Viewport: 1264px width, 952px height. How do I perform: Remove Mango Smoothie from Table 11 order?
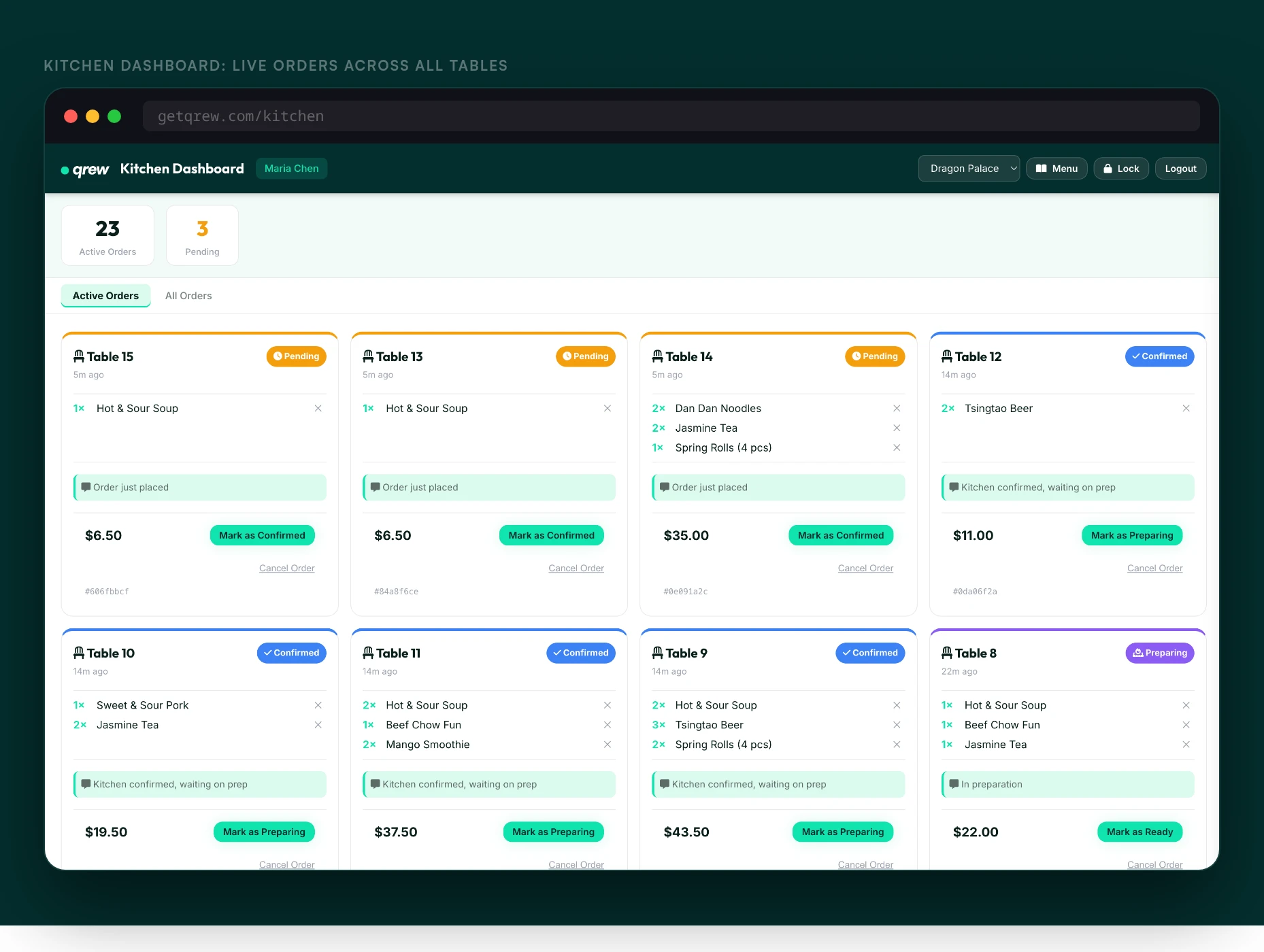pyautogui.click(x=608, y=745)
